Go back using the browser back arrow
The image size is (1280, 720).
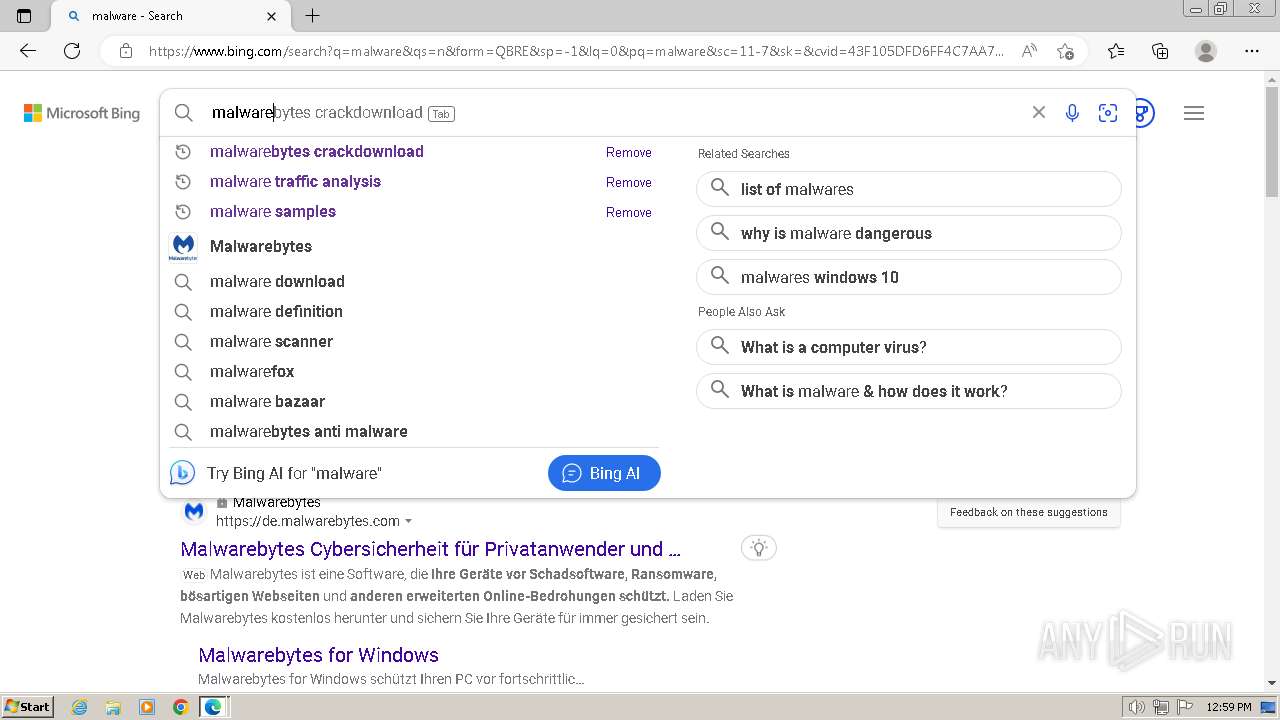[x=28, y=51]
